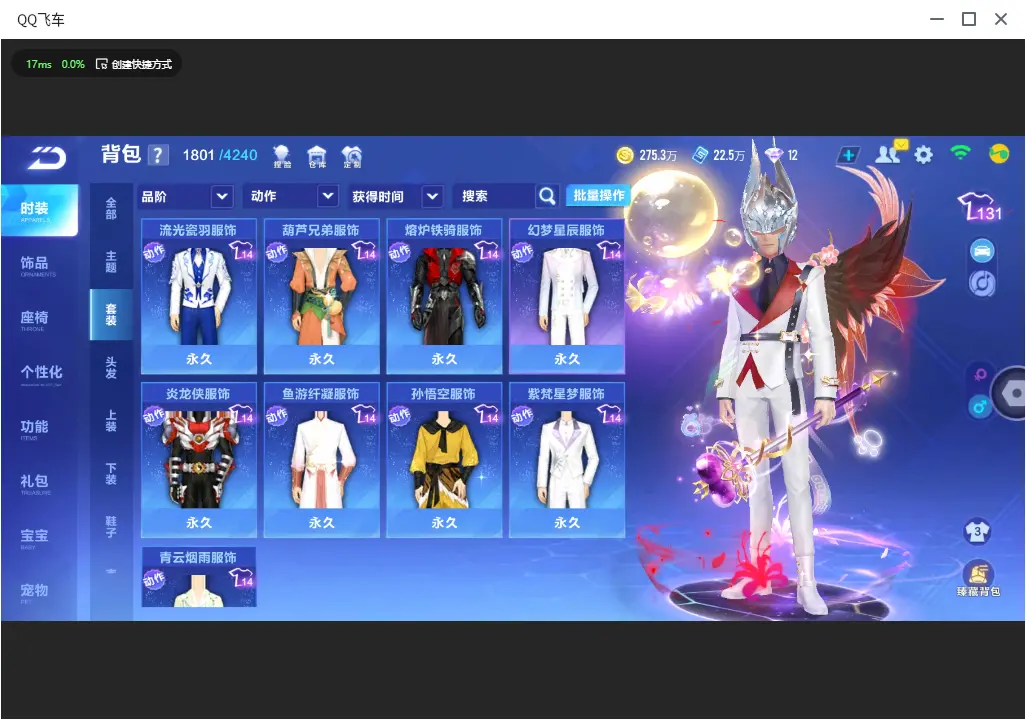Click the 1801/4240 capacity counter

[220, 155]
